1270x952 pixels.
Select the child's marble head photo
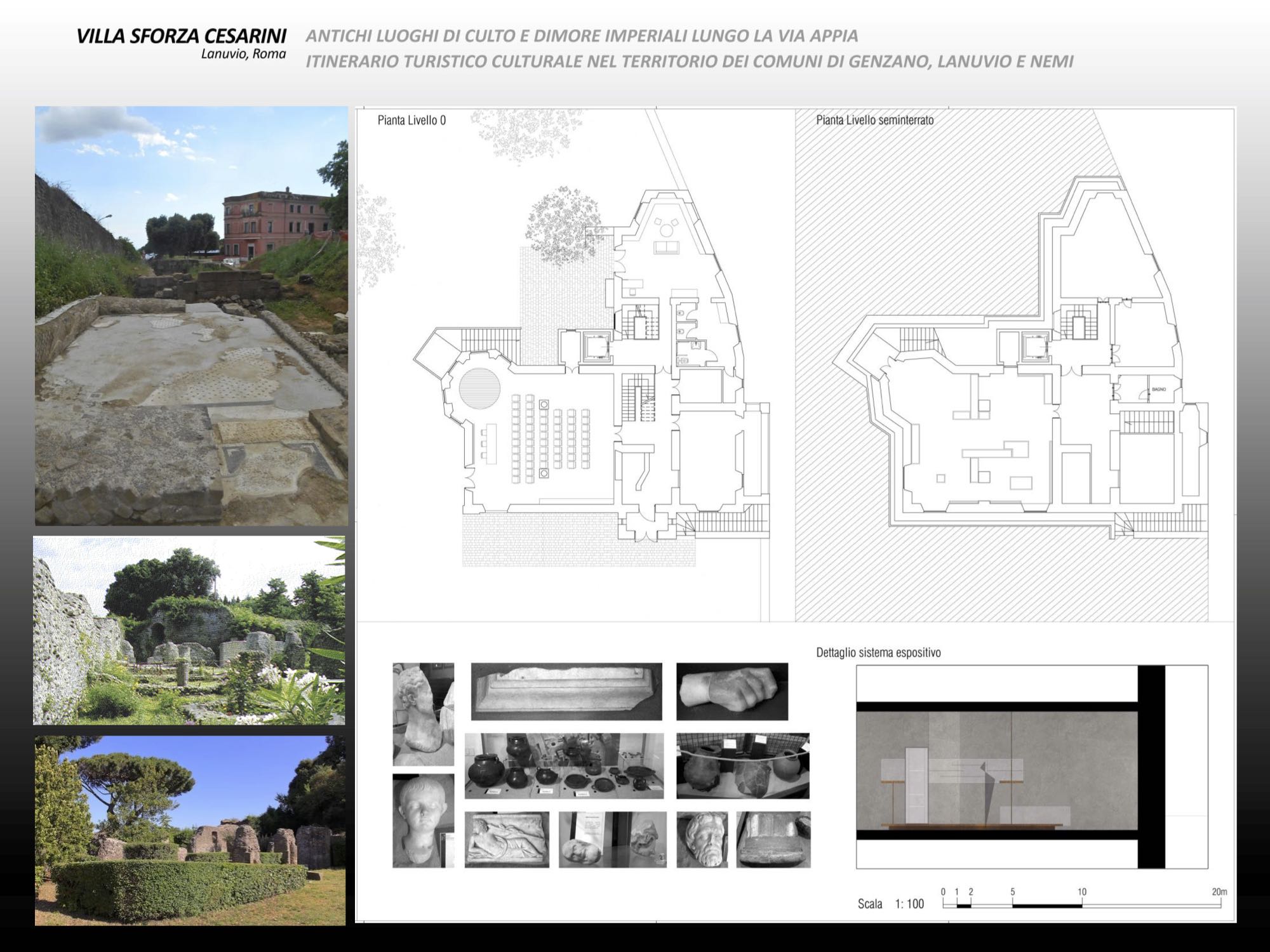point(423,820)
